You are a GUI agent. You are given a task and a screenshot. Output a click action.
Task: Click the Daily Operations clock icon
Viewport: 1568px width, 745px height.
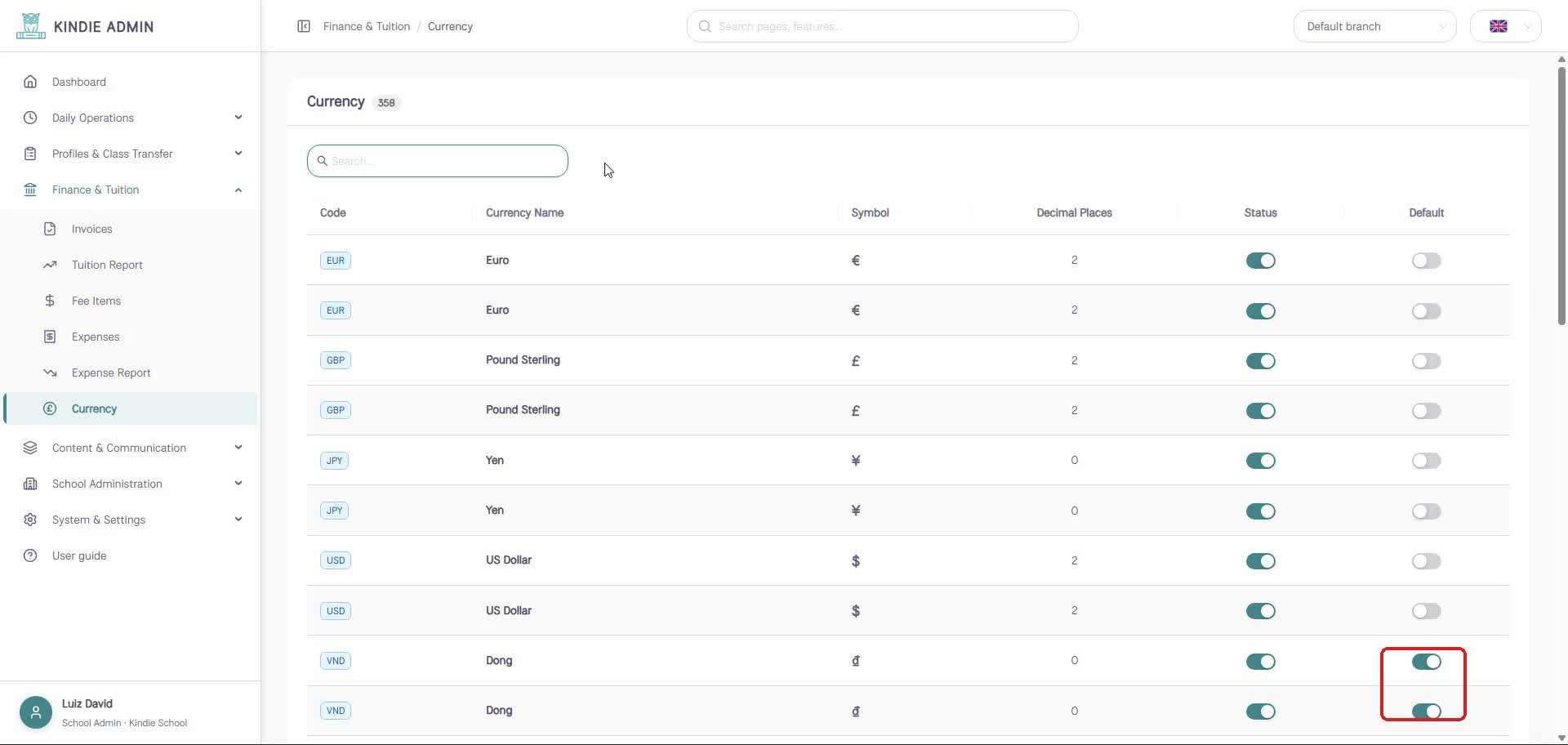pos(30,118)
